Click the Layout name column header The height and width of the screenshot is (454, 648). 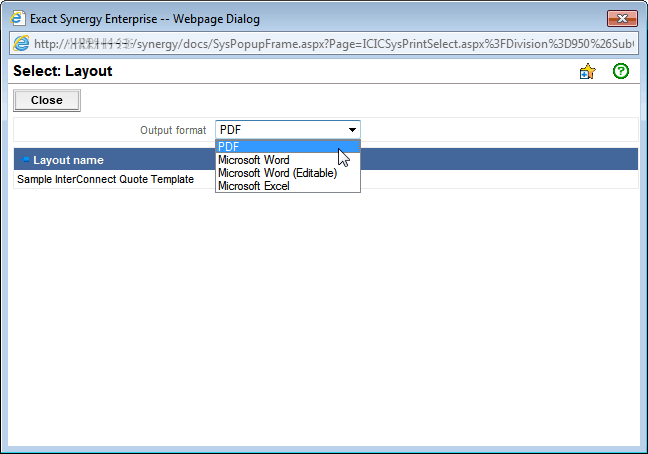(x=68, y=160)
